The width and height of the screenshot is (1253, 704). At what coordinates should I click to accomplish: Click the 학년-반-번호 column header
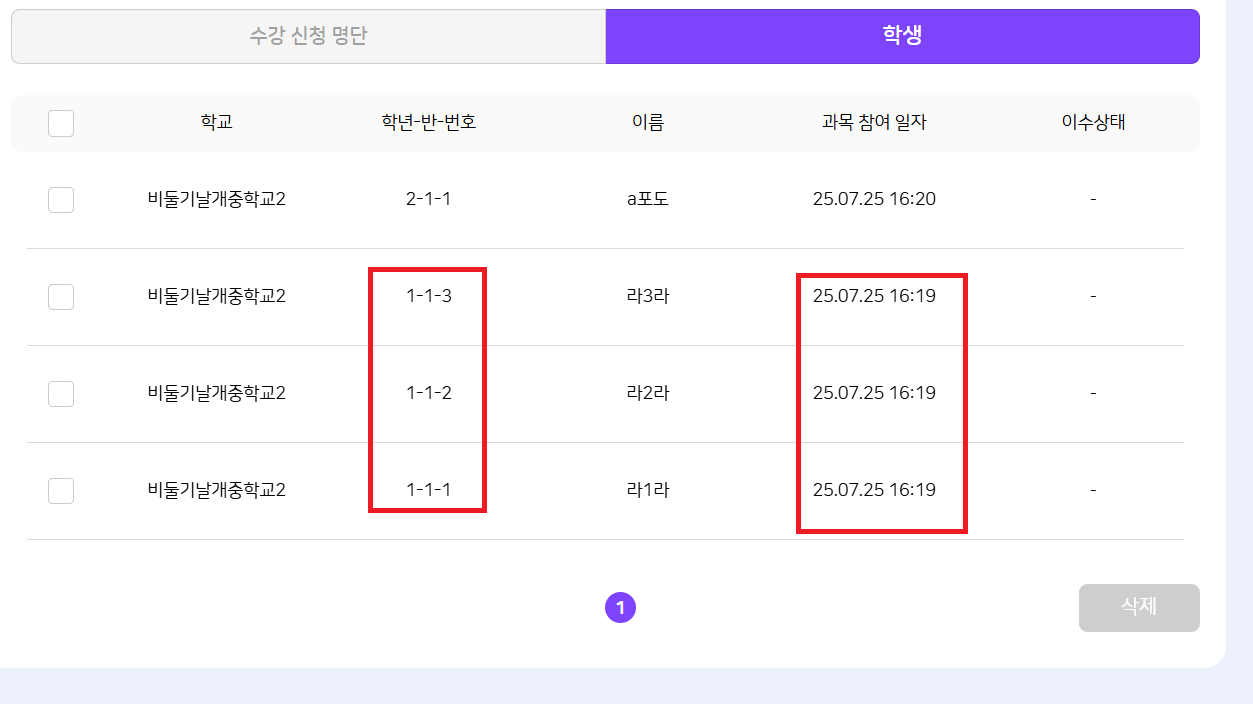pos(428,123)
